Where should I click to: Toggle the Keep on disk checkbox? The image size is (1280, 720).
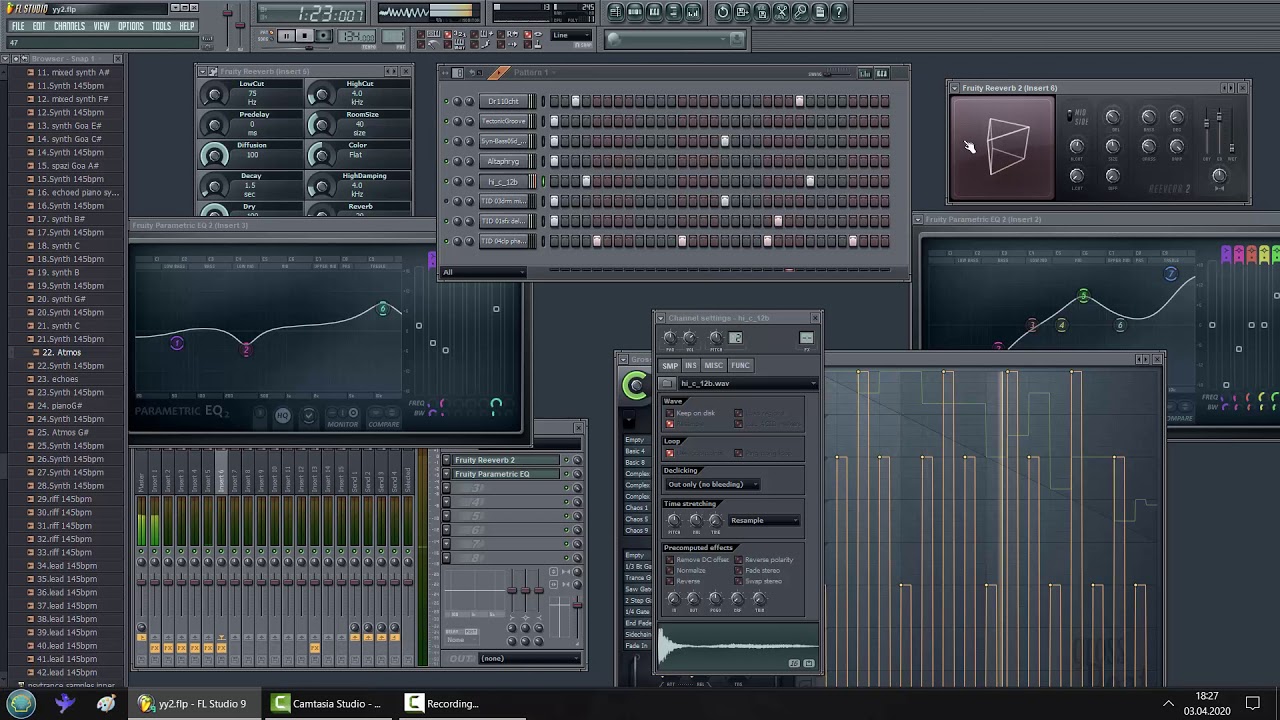pyautogui.click(x=670, y=413)
